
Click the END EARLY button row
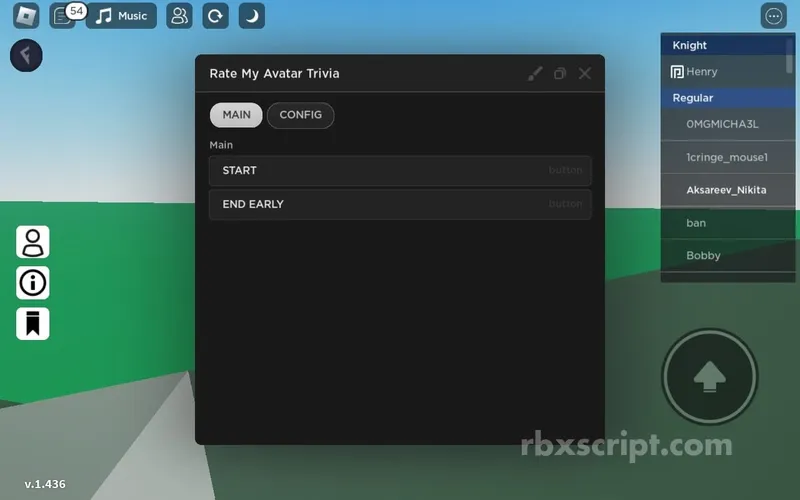(400, 204)
